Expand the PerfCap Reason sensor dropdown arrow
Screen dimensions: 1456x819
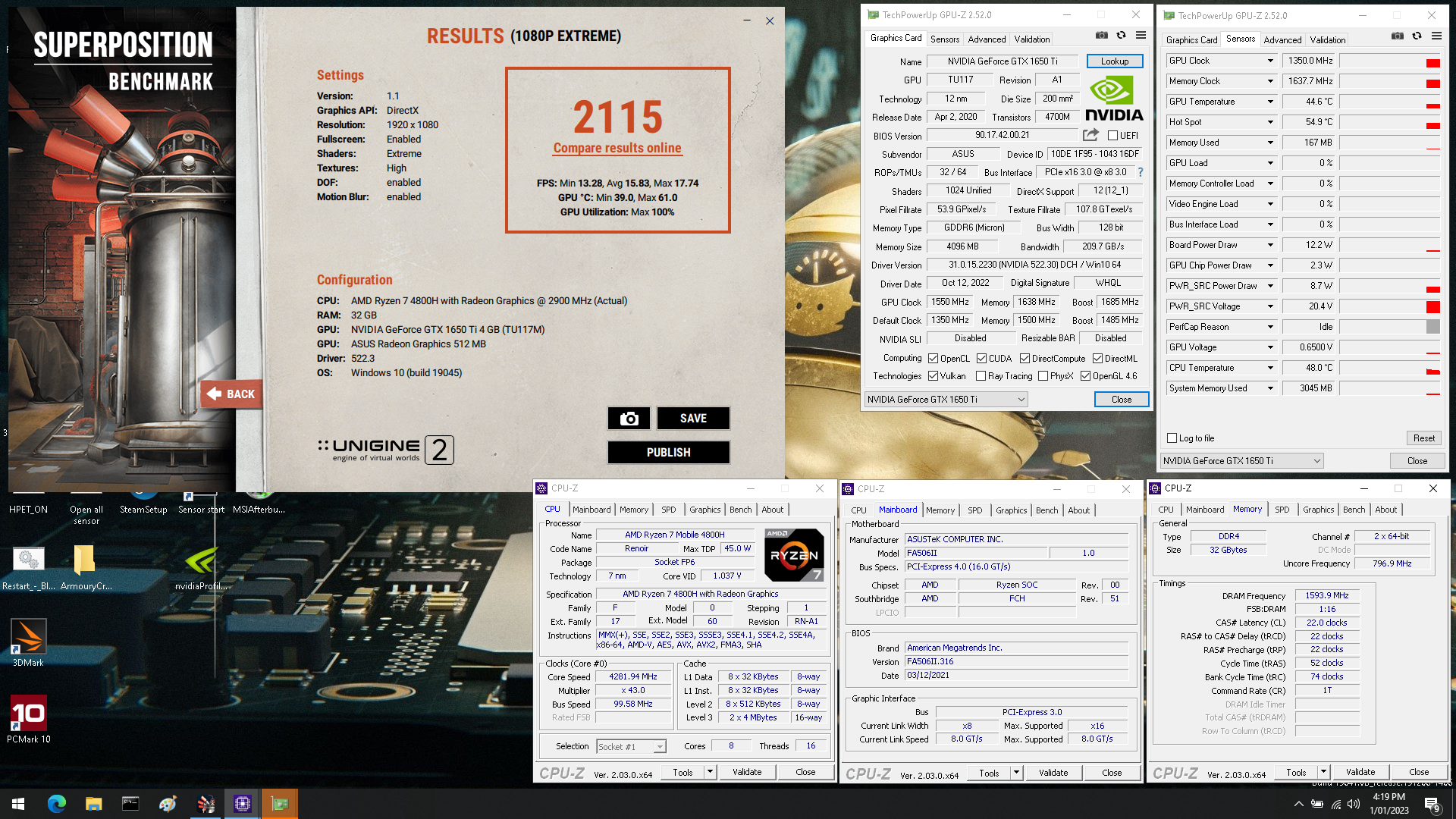click(1270, 327)
